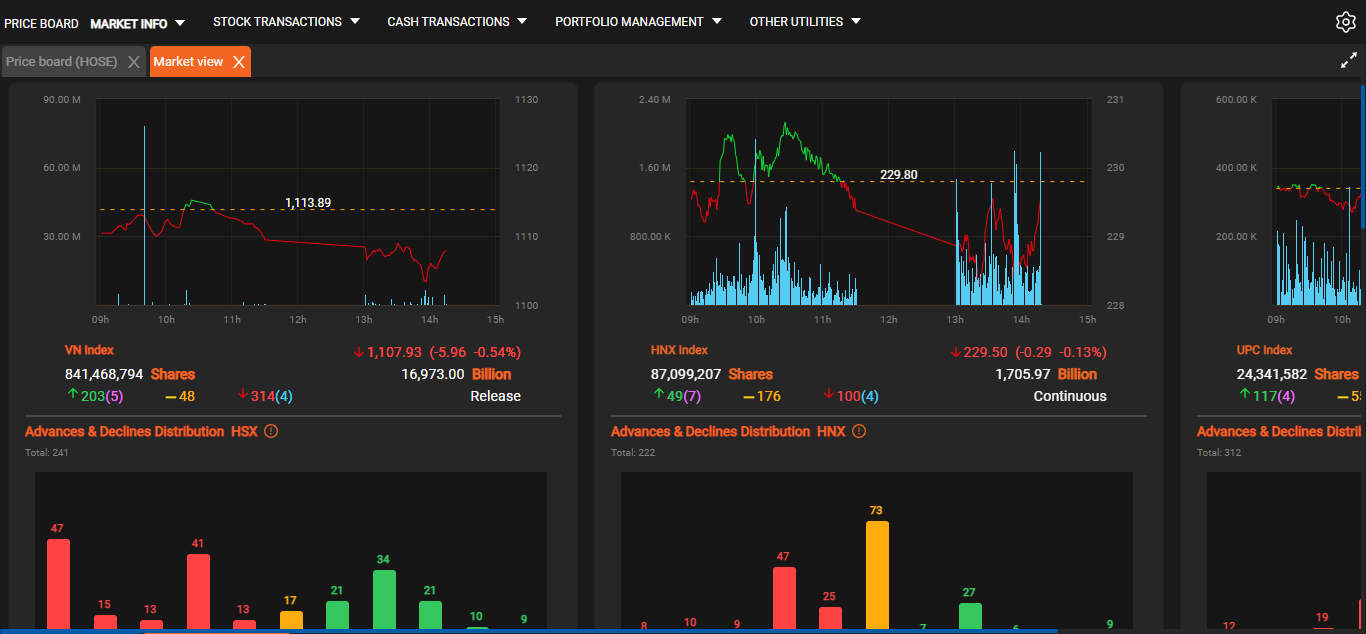Click the VN Index red down arrow

[359, 352]
